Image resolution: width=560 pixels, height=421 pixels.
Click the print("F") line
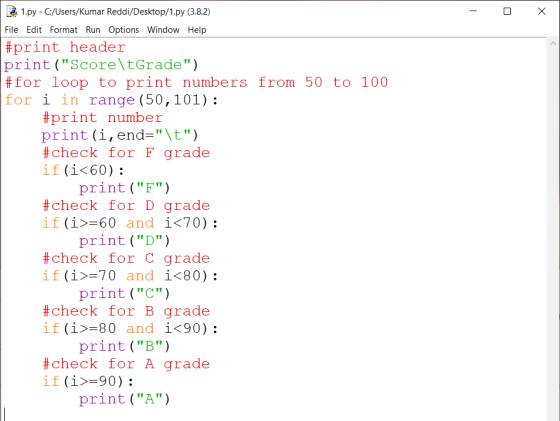click(124, 188)
